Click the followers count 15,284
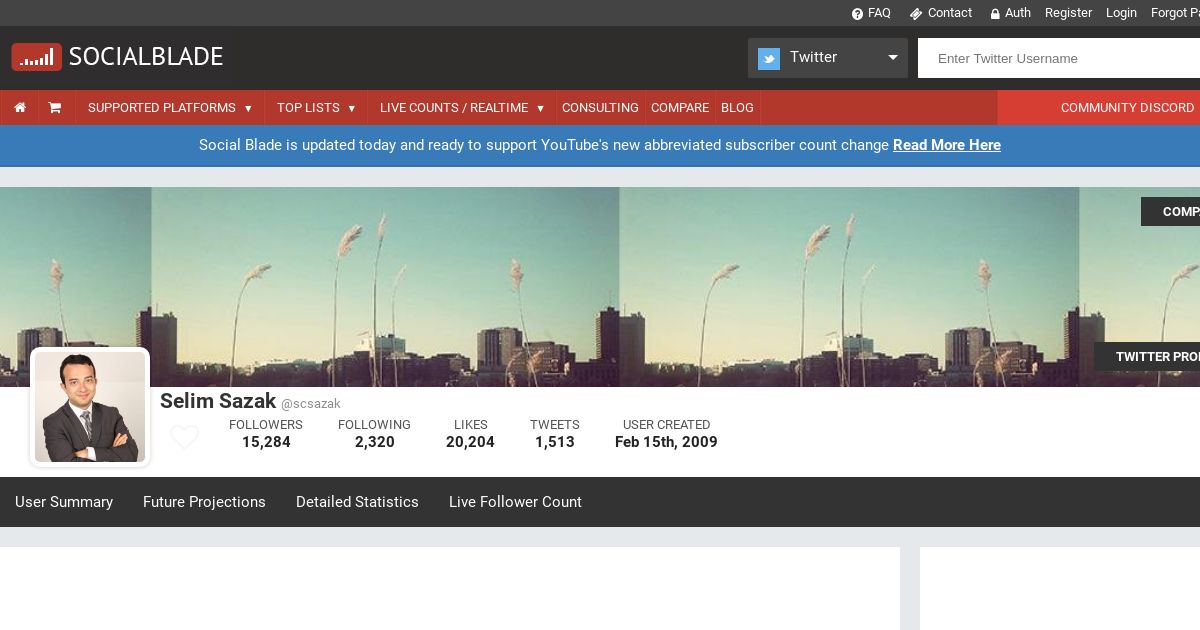The image size is (1200, 630). 266,442
